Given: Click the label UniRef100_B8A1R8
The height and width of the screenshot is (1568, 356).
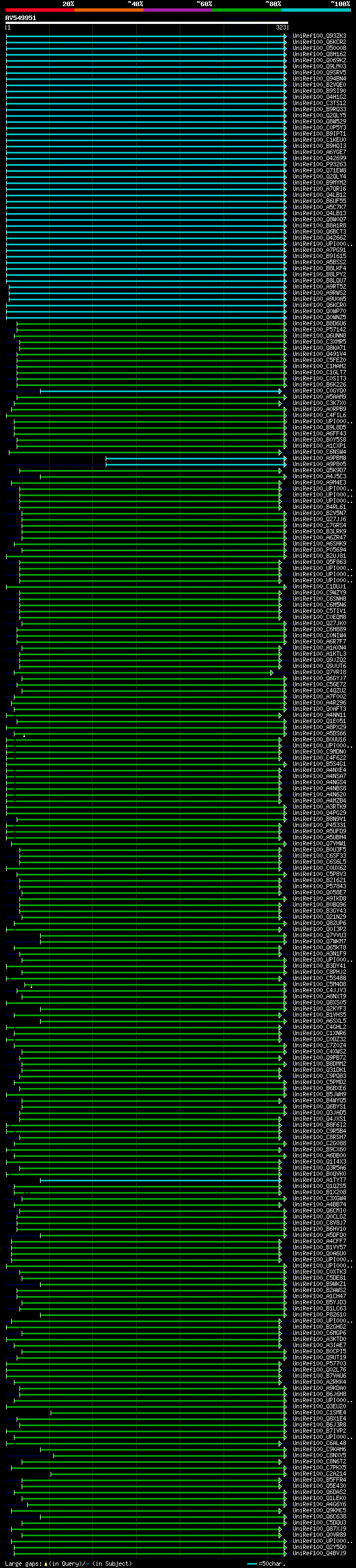Looking at the screenshot, I should click(x=319, y=226).
